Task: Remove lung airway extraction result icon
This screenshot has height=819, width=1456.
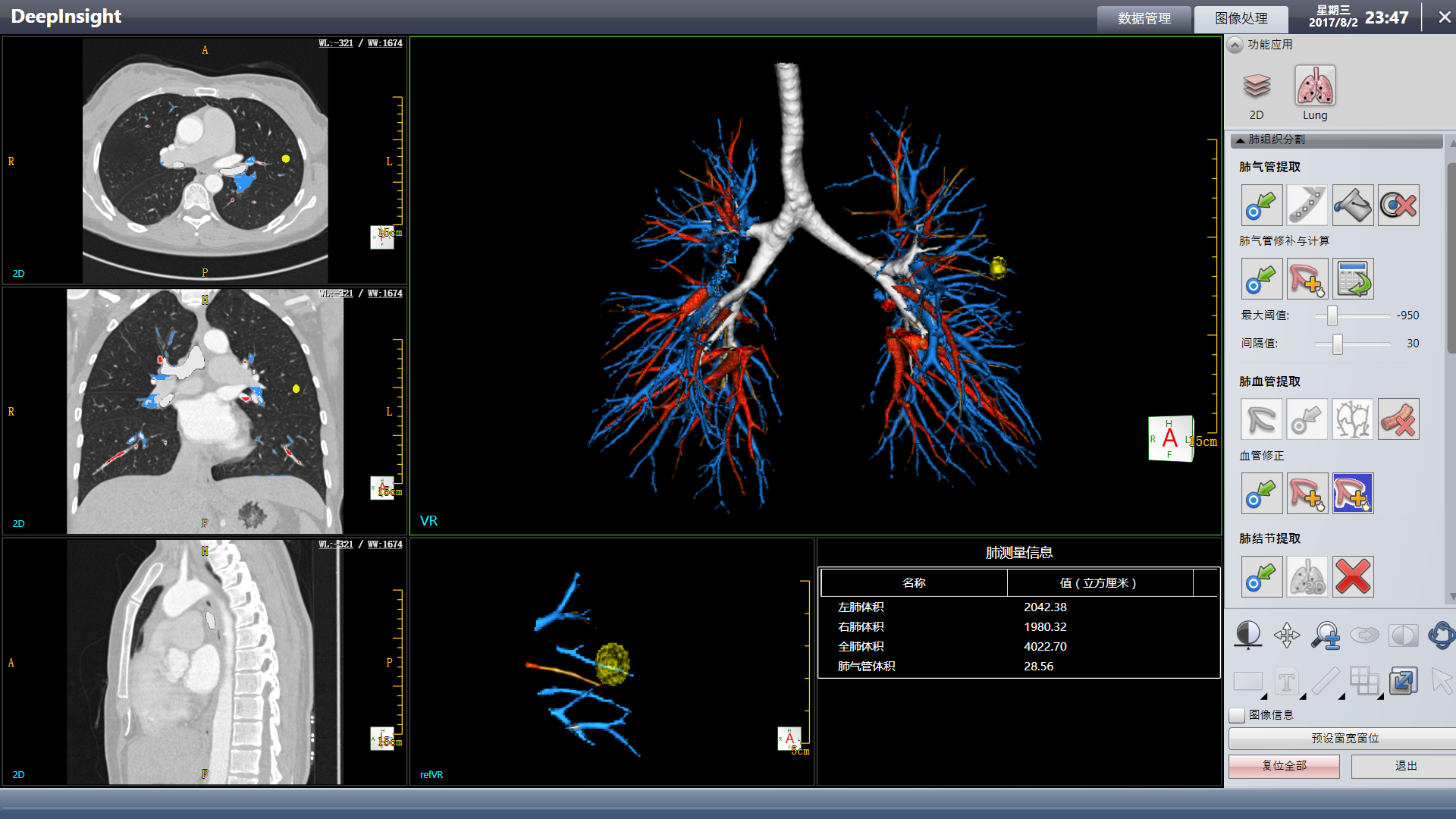Action: (x=1398, y=205)
